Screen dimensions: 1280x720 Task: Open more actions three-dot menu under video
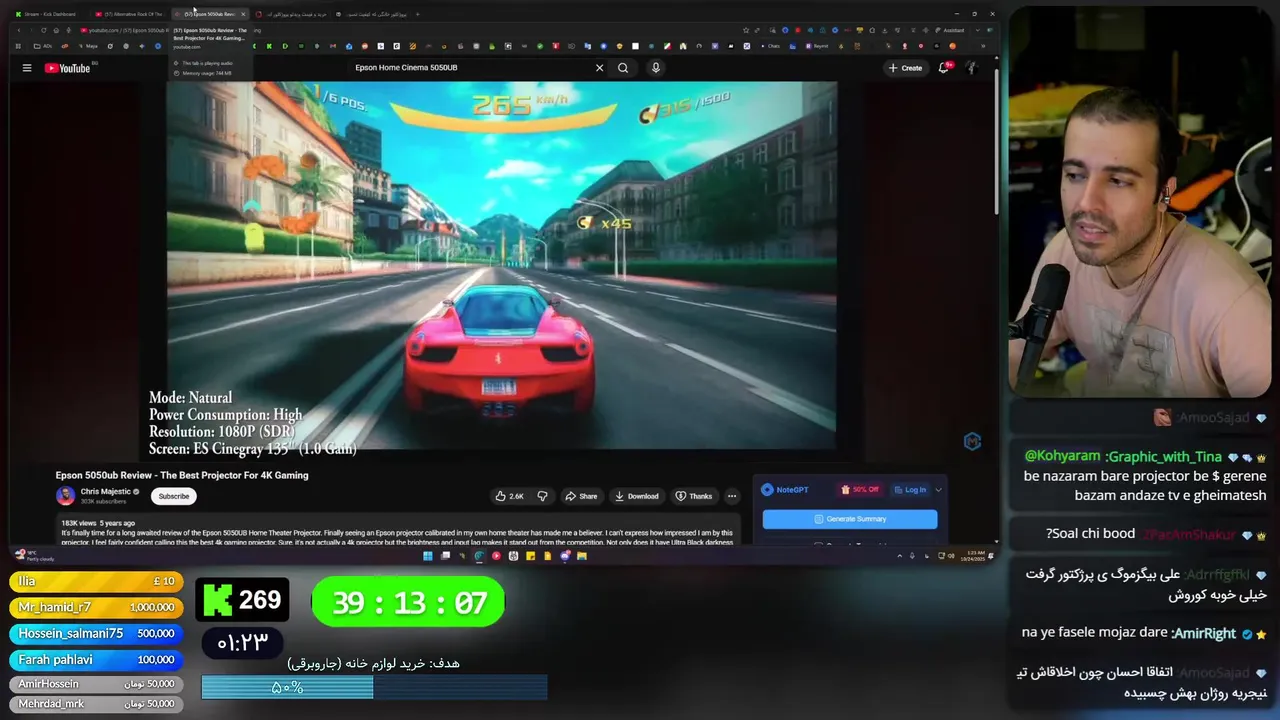[732, 496]
